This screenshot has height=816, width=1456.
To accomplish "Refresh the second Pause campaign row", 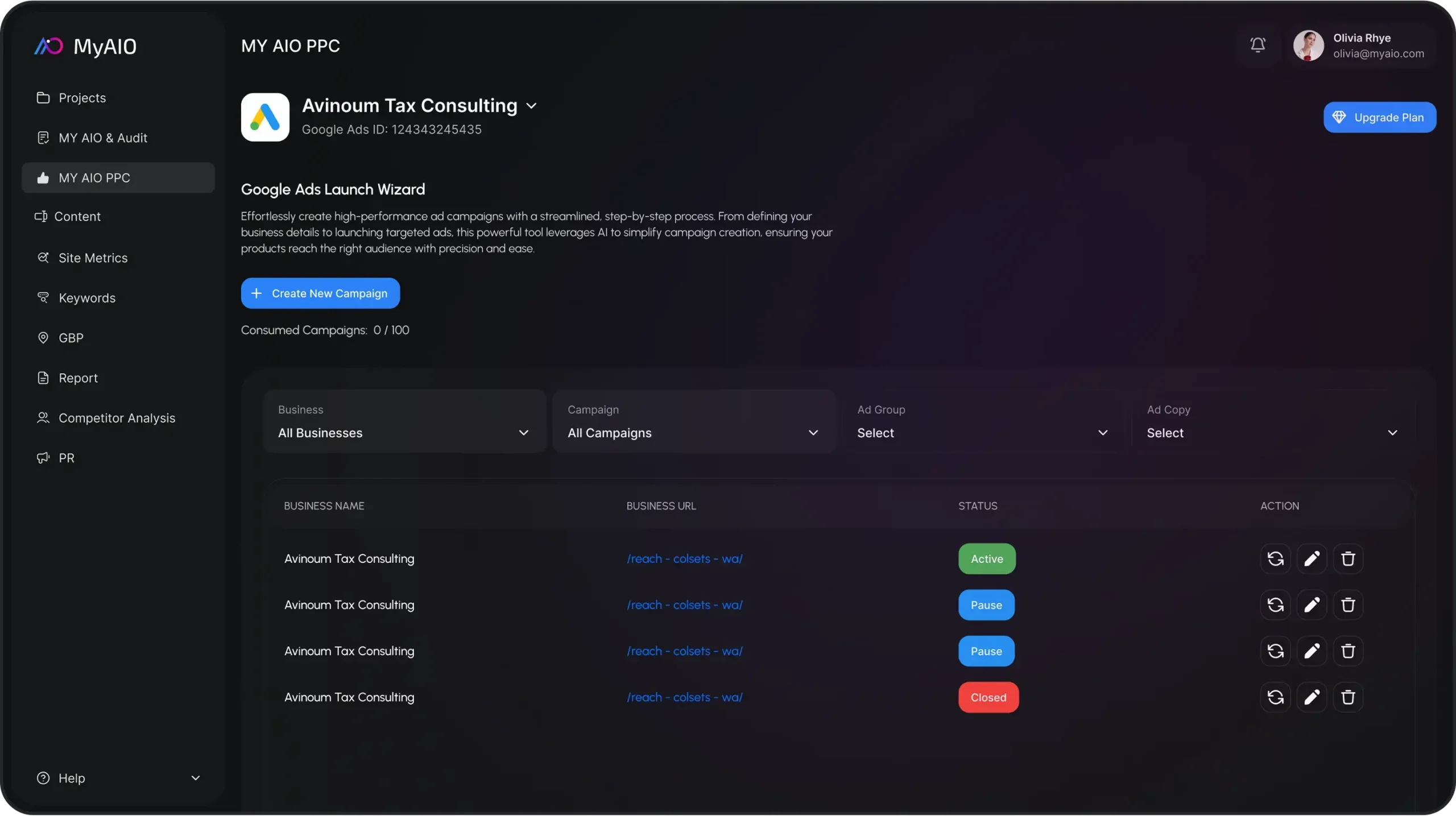I will (x=1276, y=651).
